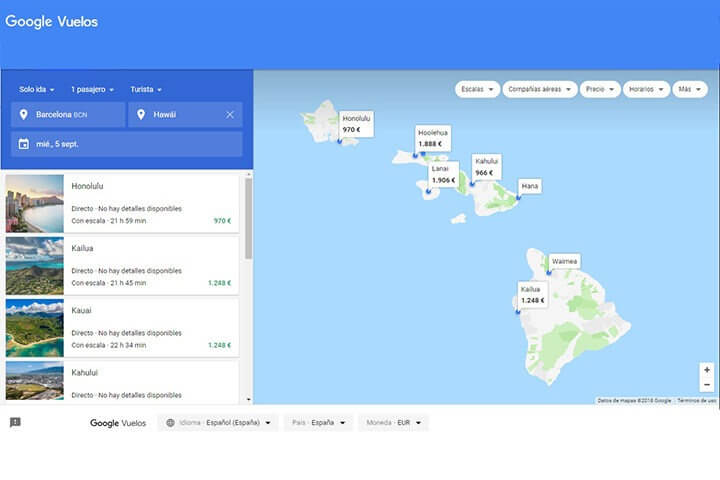Viewport: 720px width, 480px height.
Task: Zoom out the map with minus button
Action: tap(707, 384)
